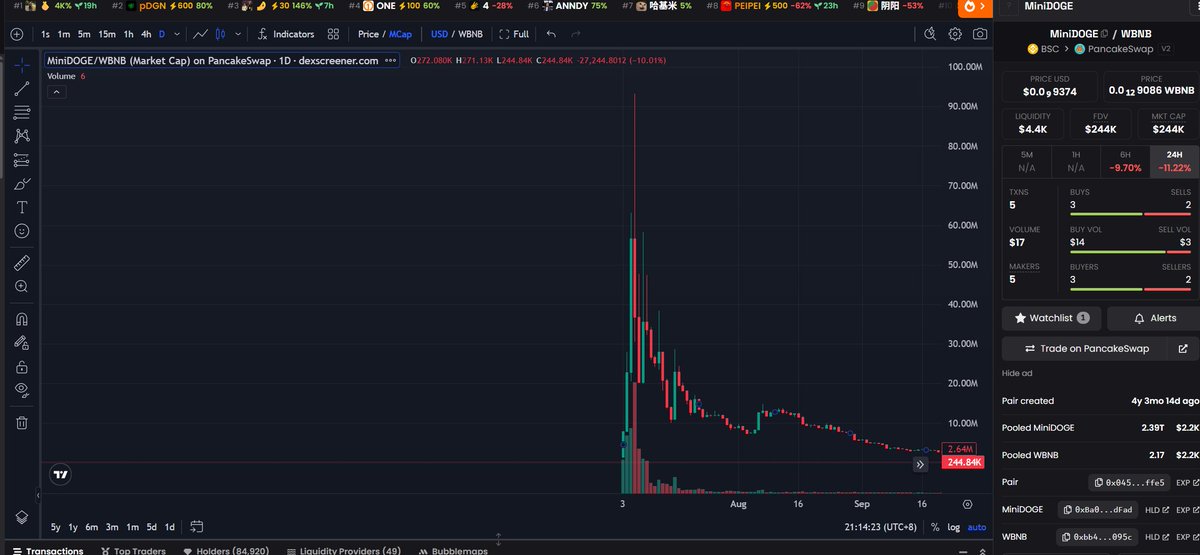
Task: Toggle lock all drawing tools
Action: pos(22,367)
